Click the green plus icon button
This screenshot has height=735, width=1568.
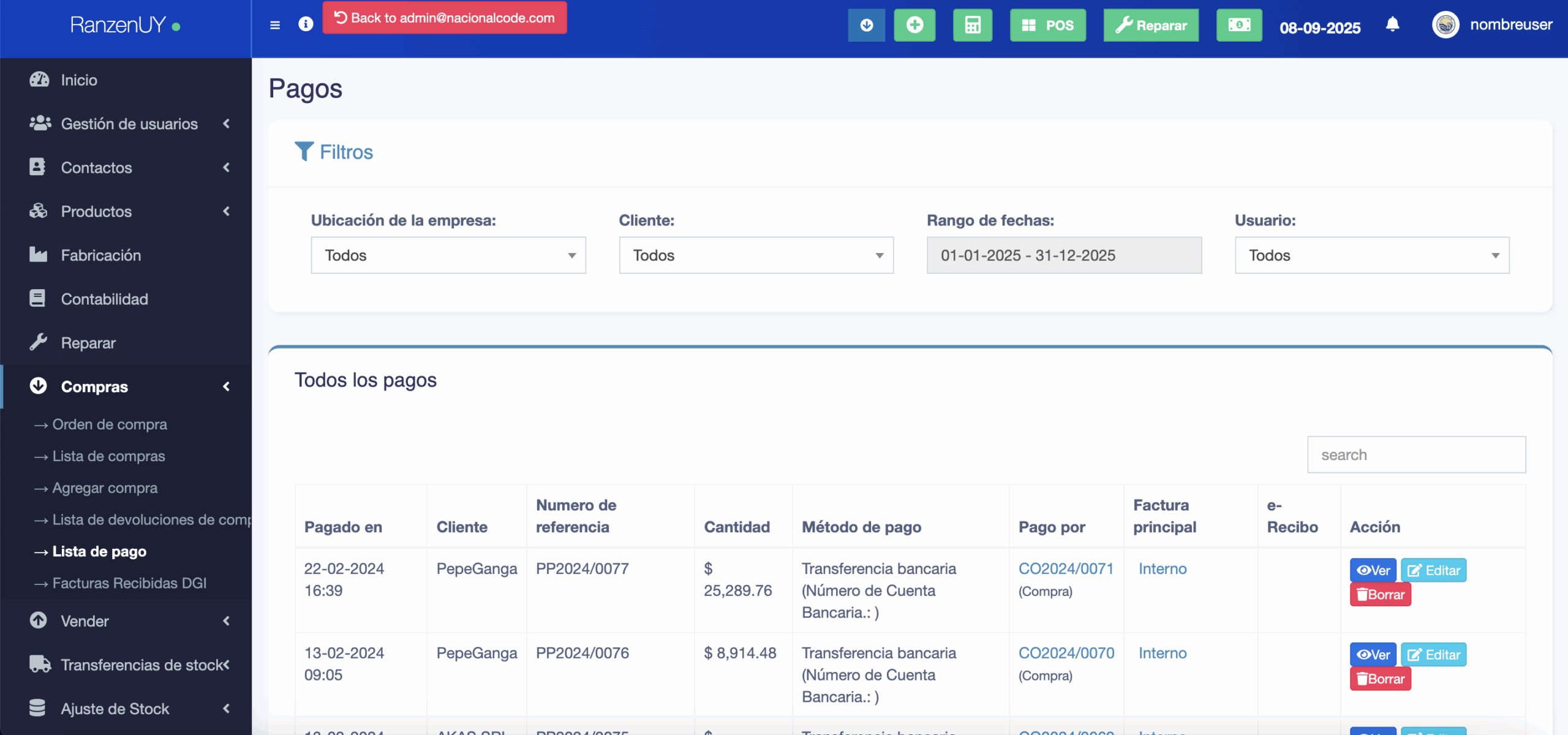[x=914, y=25]
